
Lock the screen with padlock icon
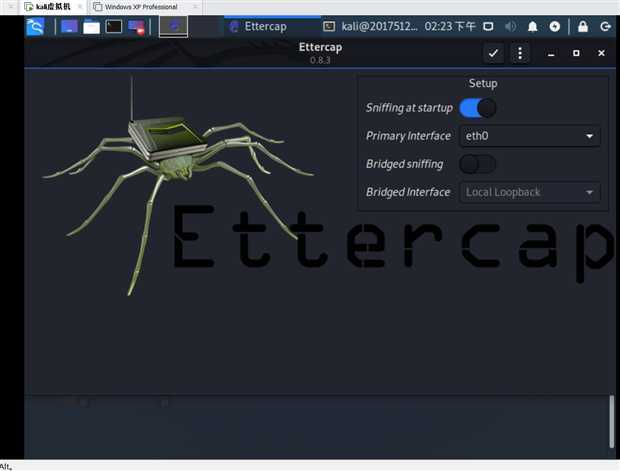583,26
